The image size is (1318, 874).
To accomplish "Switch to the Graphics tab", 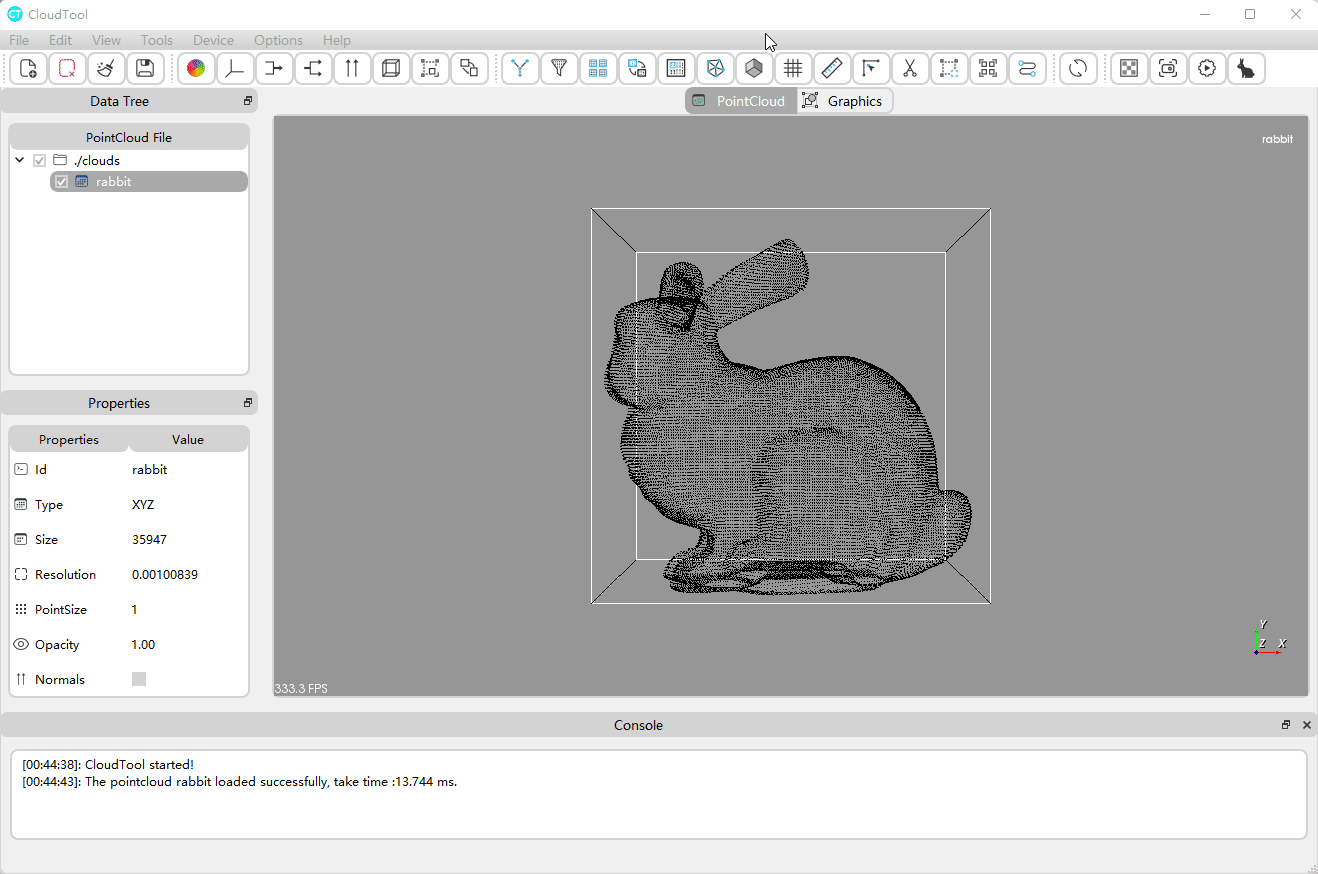I will point(844,101).
